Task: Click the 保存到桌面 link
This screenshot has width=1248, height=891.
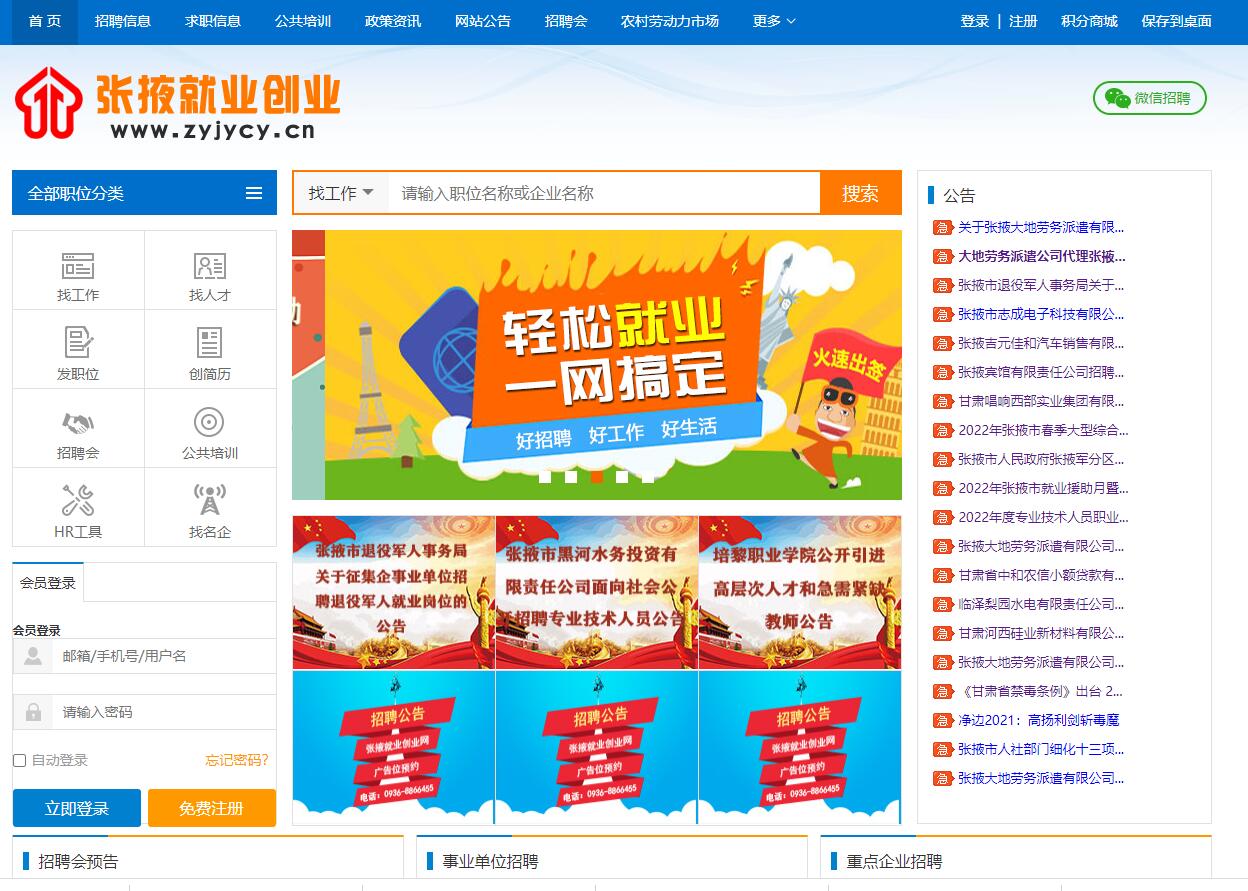Action: coord(1177,21)
